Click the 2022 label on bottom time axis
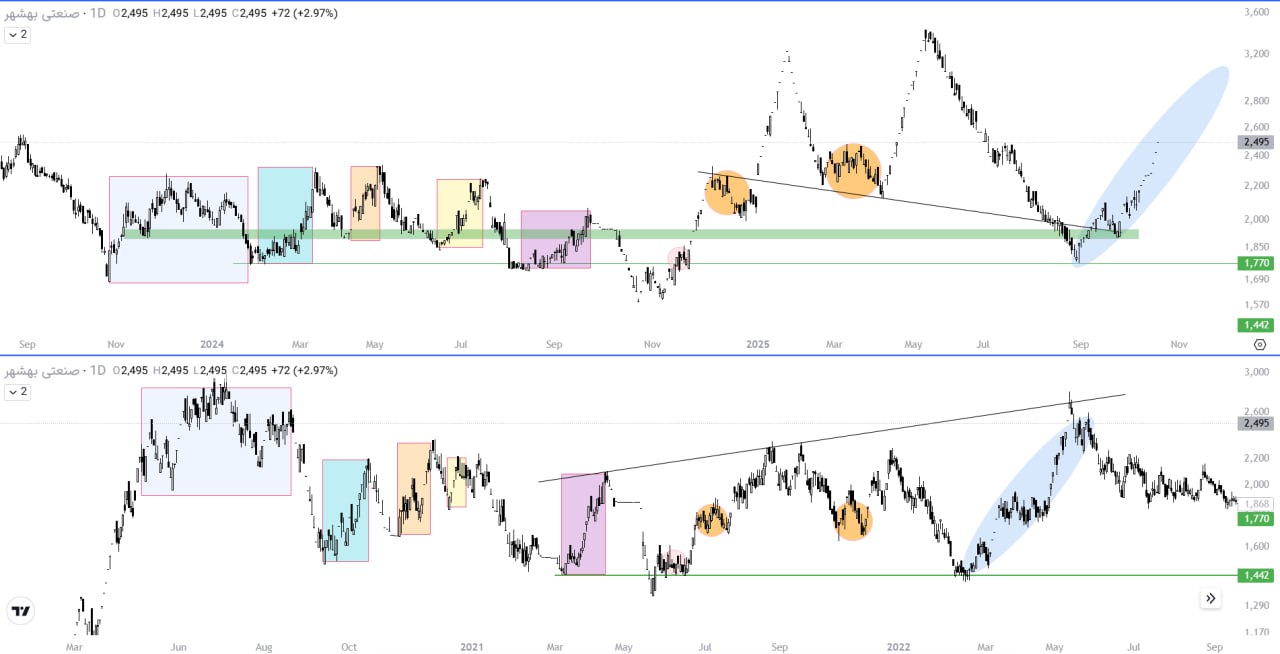The height and width of the screenshot is (654, 1280). point(901,647)
